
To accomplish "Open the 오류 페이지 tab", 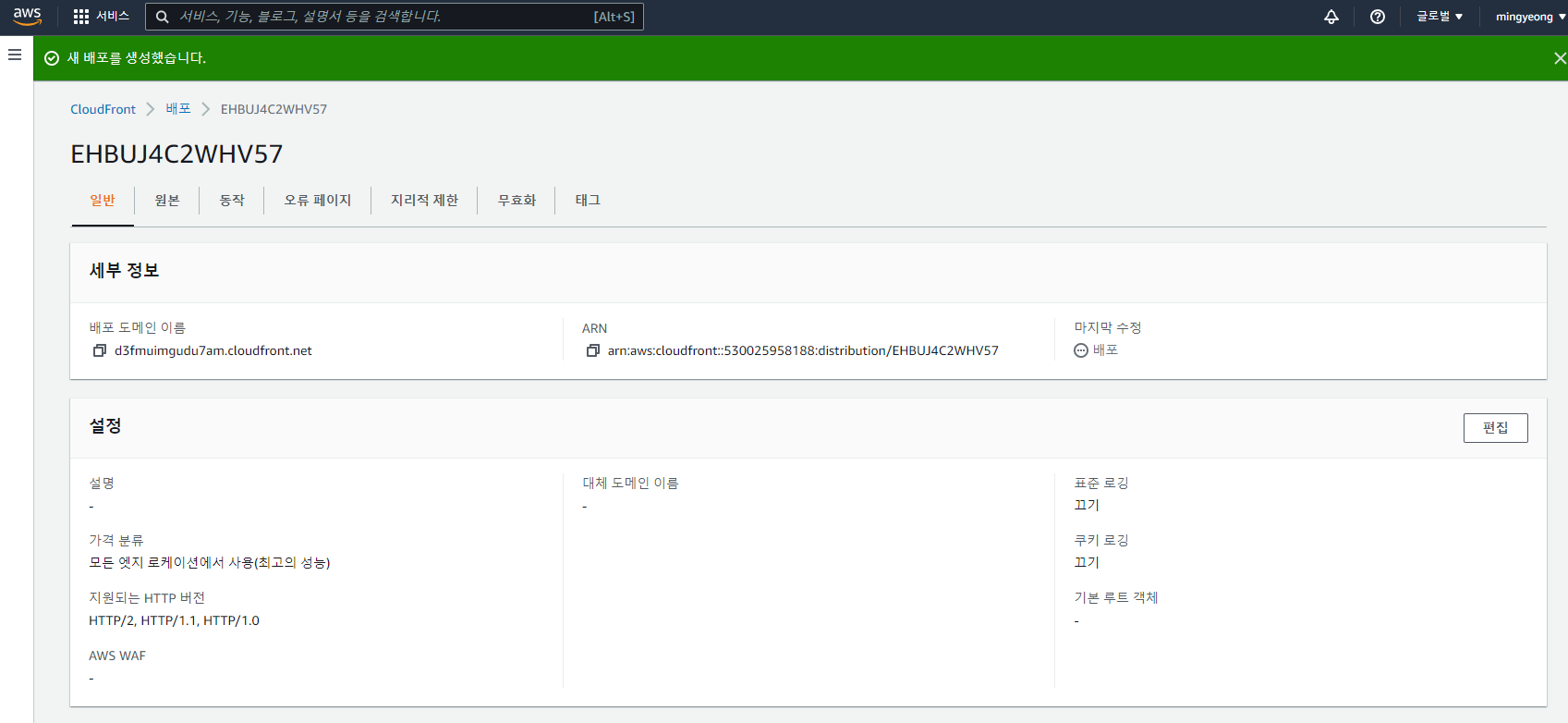I will pyautogui.click(x=318, y=201).
